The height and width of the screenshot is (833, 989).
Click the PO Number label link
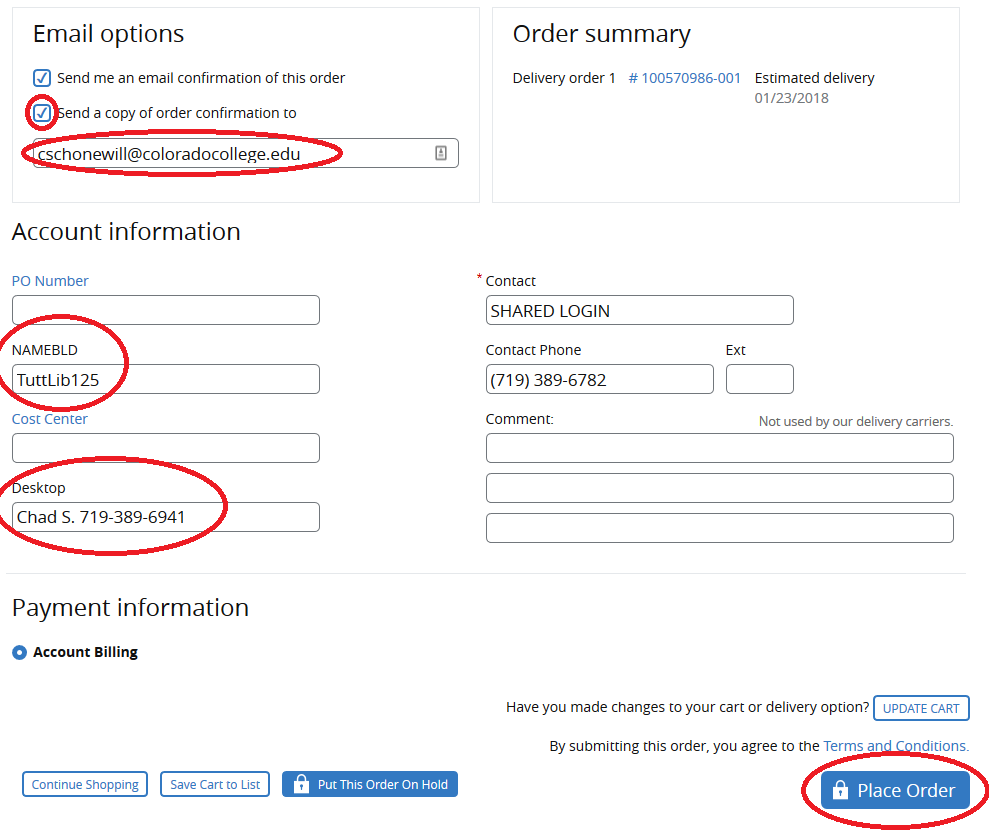[50, 281]
